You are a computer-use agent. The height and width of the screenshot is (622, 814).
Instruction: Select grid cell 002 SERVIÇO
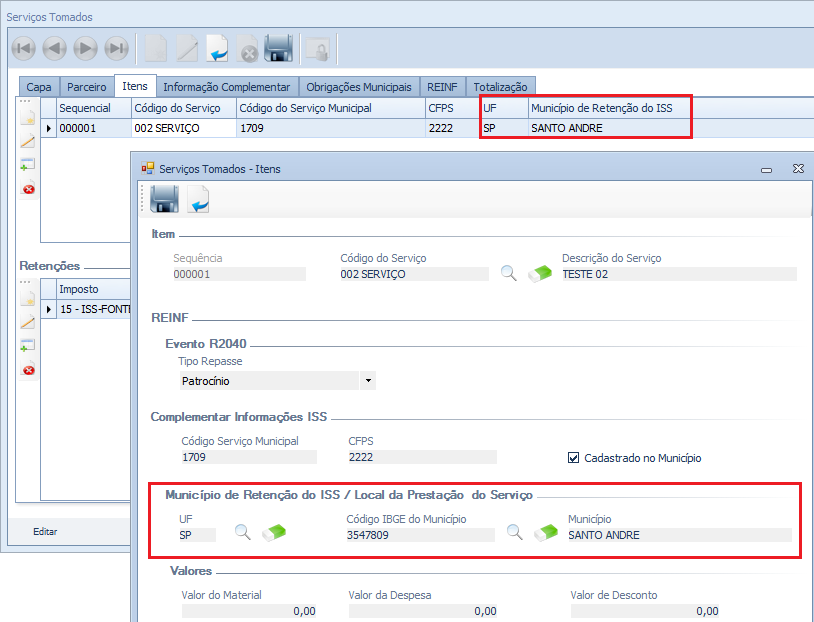point(183,128)
